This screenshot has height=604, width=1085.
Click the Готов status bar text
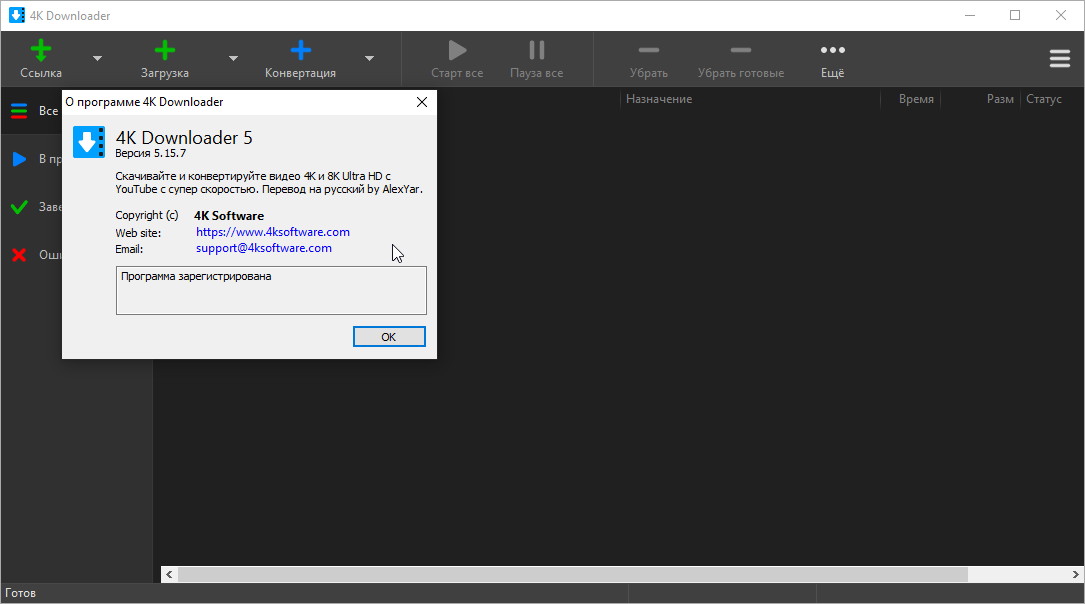tap(20, 593)
